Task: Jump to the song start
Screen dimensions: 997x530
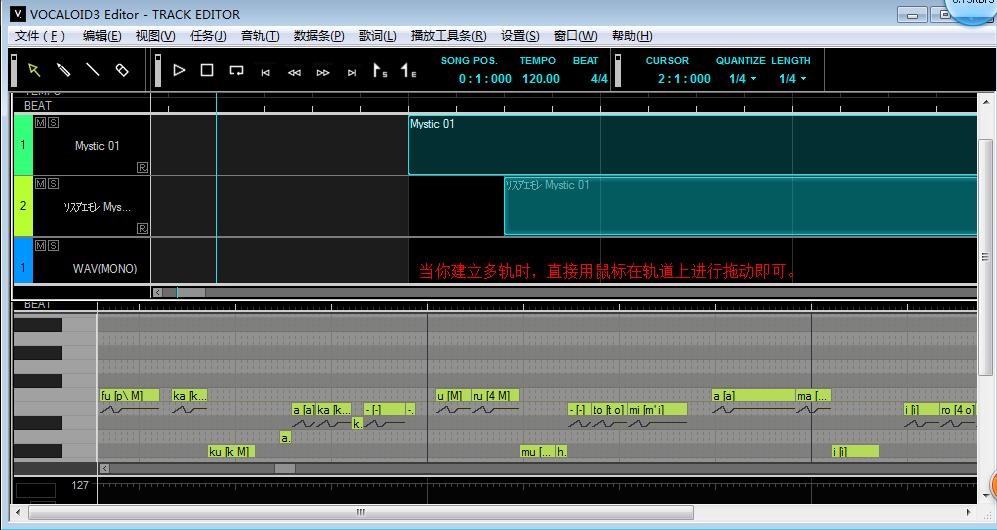Action: pos(265,72)
